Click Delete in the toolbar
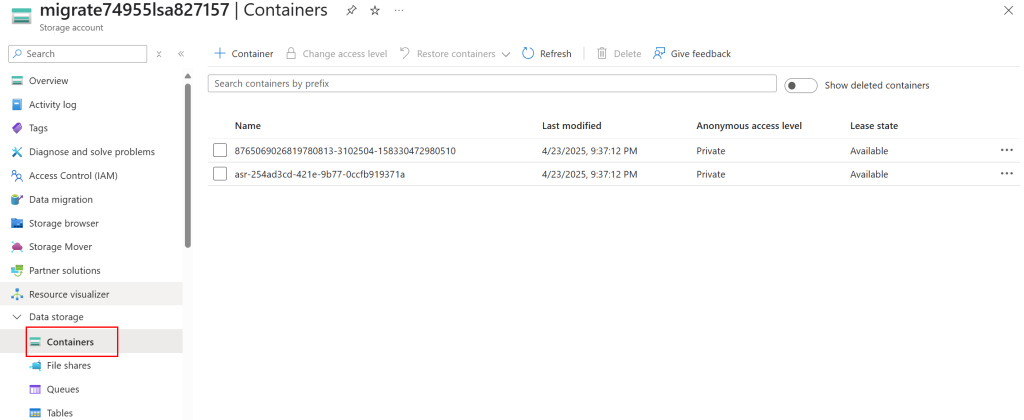Viewport: 1024px width, 420px height. coord(619,54)
